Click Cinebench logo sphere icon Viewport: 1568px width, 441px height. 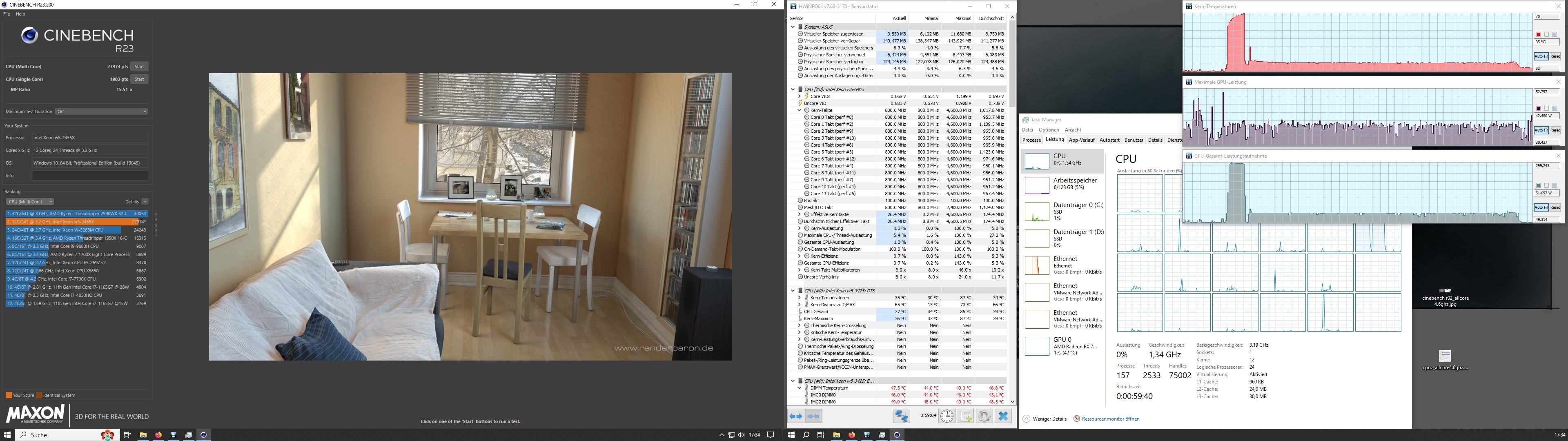coord(30,36)
